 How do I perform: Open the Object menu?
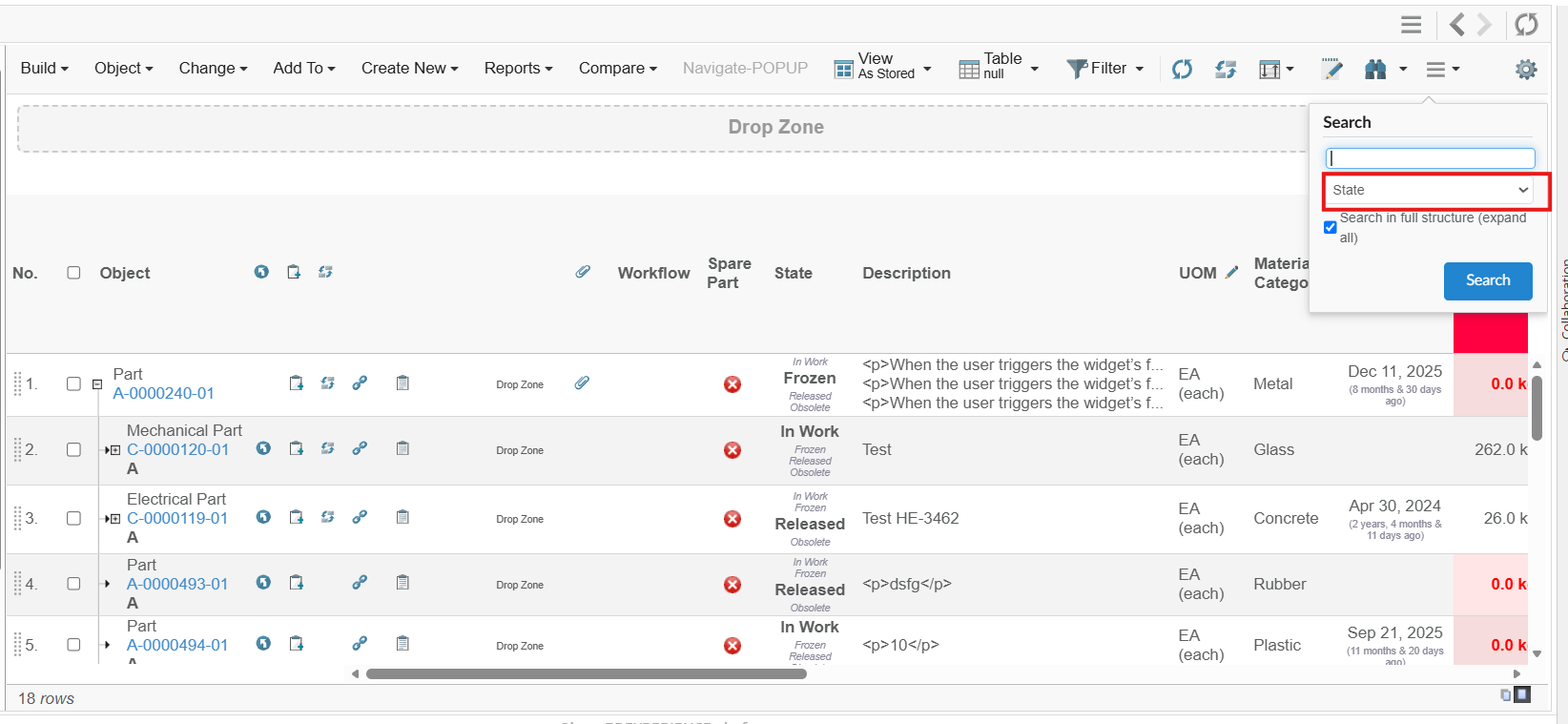tap(124, 68)
